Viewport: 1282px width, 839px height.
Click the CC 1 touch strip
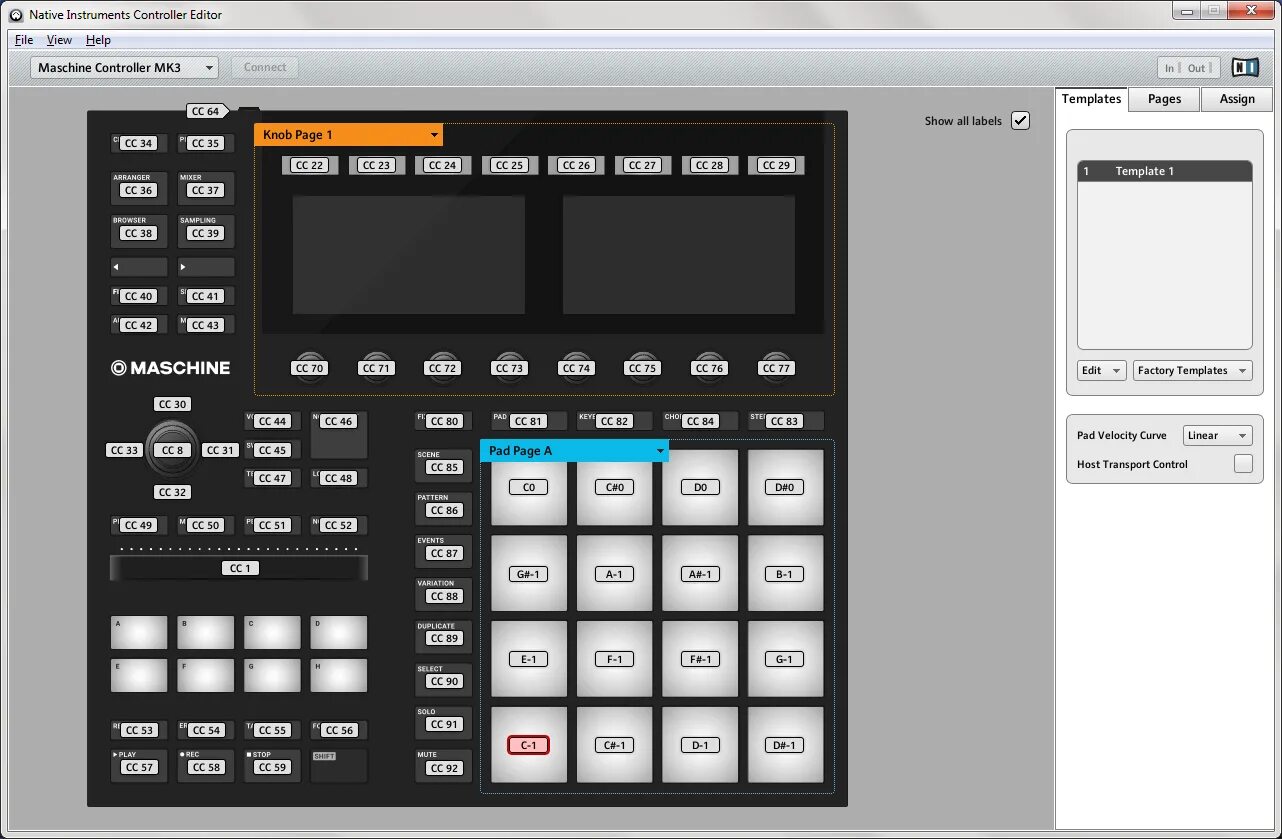pyautogui.click(x=239, y=568)
